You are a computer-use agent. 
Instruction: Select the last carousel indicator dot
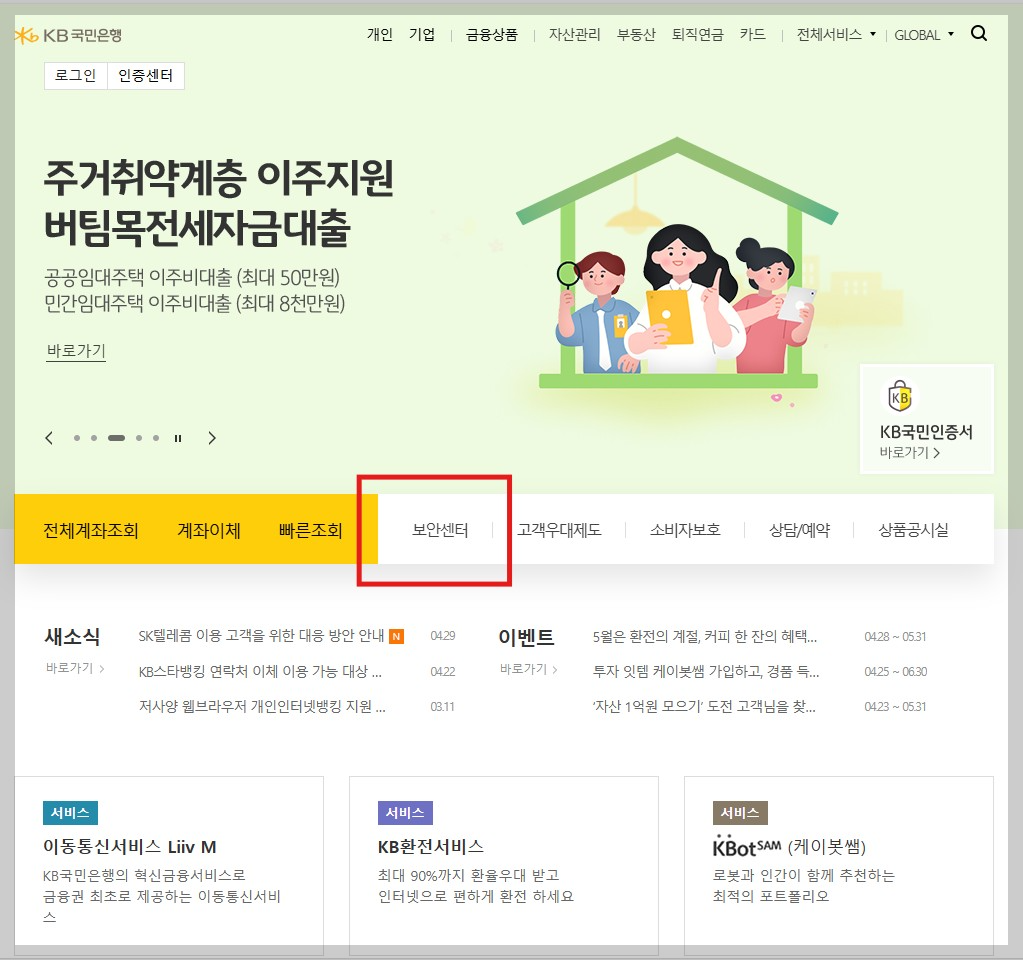click(x=155, y=437)
